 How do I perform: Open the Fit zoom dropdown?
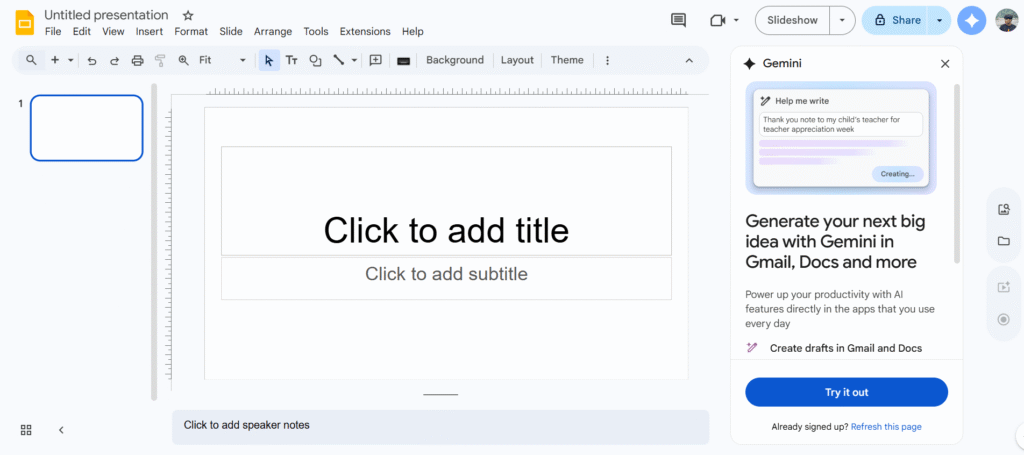[x=222, y=60]
